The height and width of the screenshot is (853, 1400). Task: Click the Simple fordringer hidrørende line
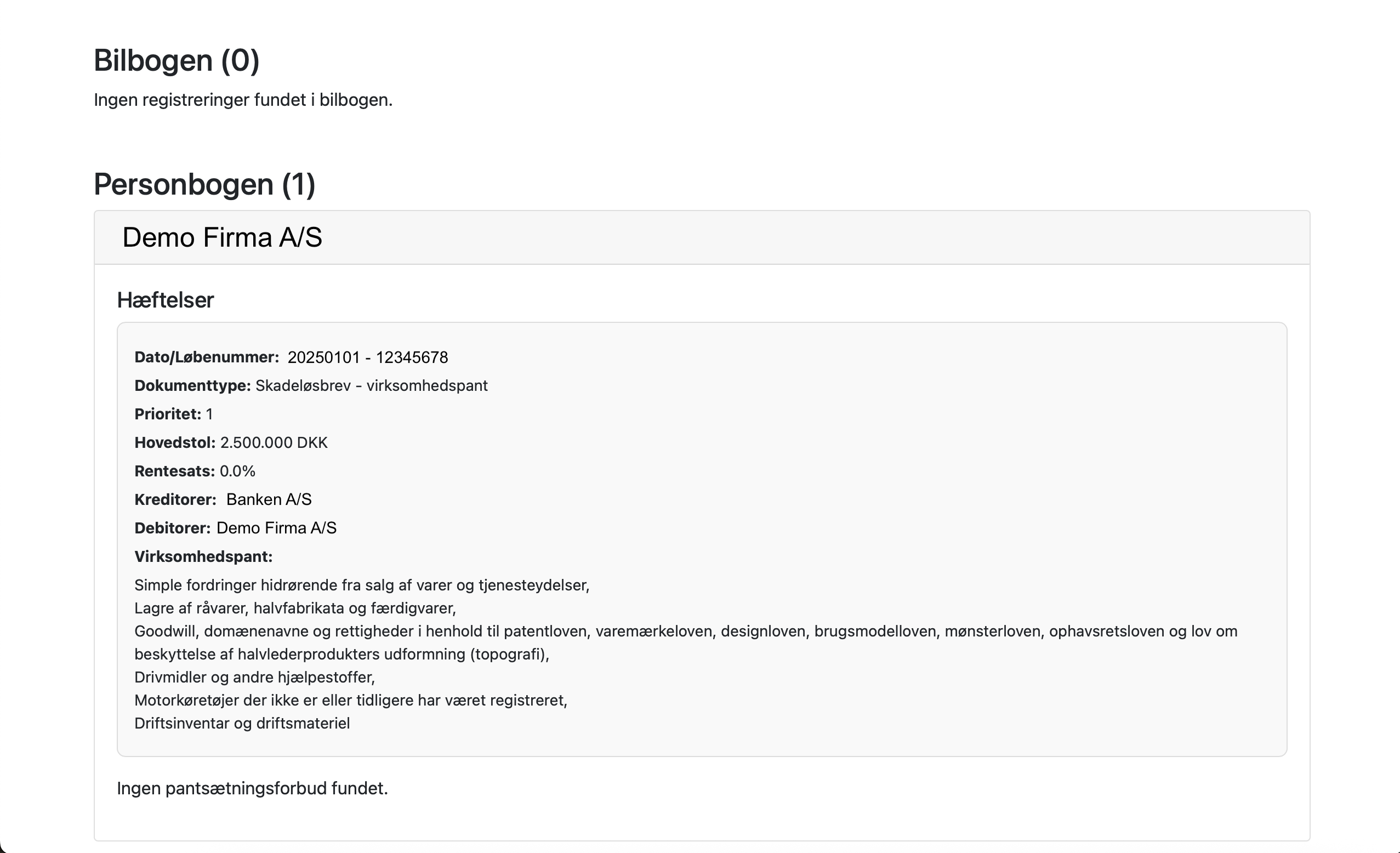click(362, 585)
